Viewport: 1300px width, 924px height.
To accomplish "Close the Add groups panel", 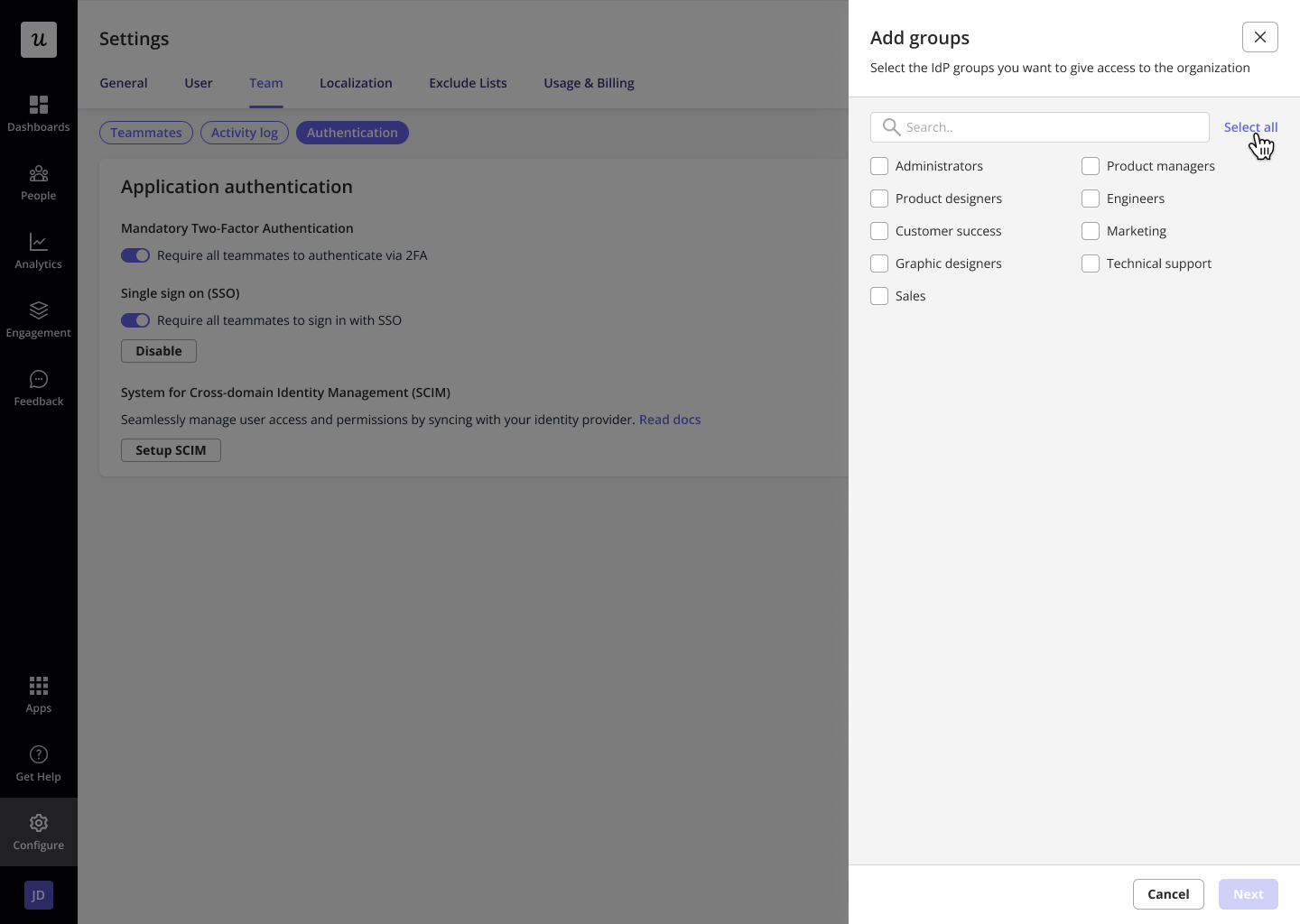I will (1260, 37).
